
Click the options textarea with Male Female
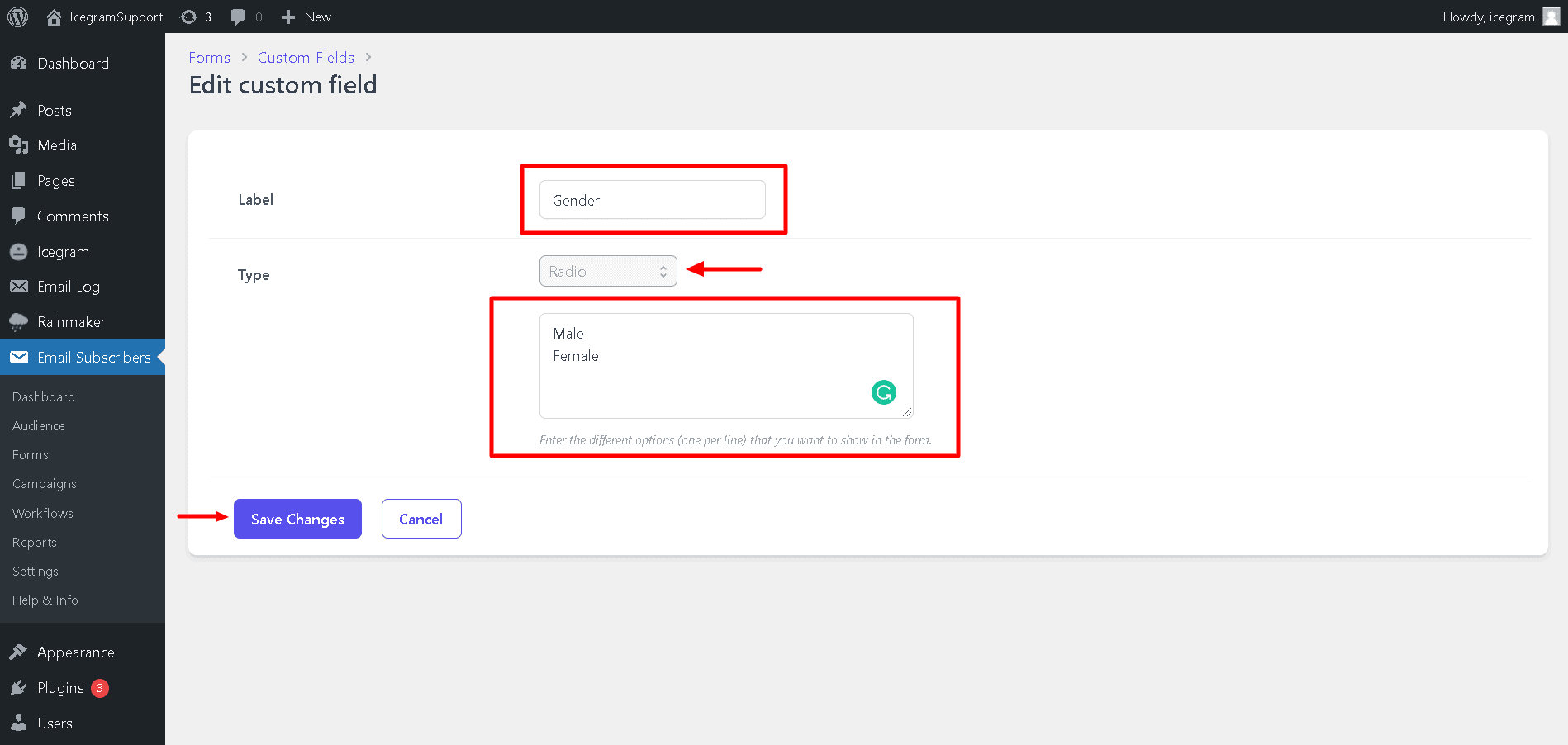[726, 366]
